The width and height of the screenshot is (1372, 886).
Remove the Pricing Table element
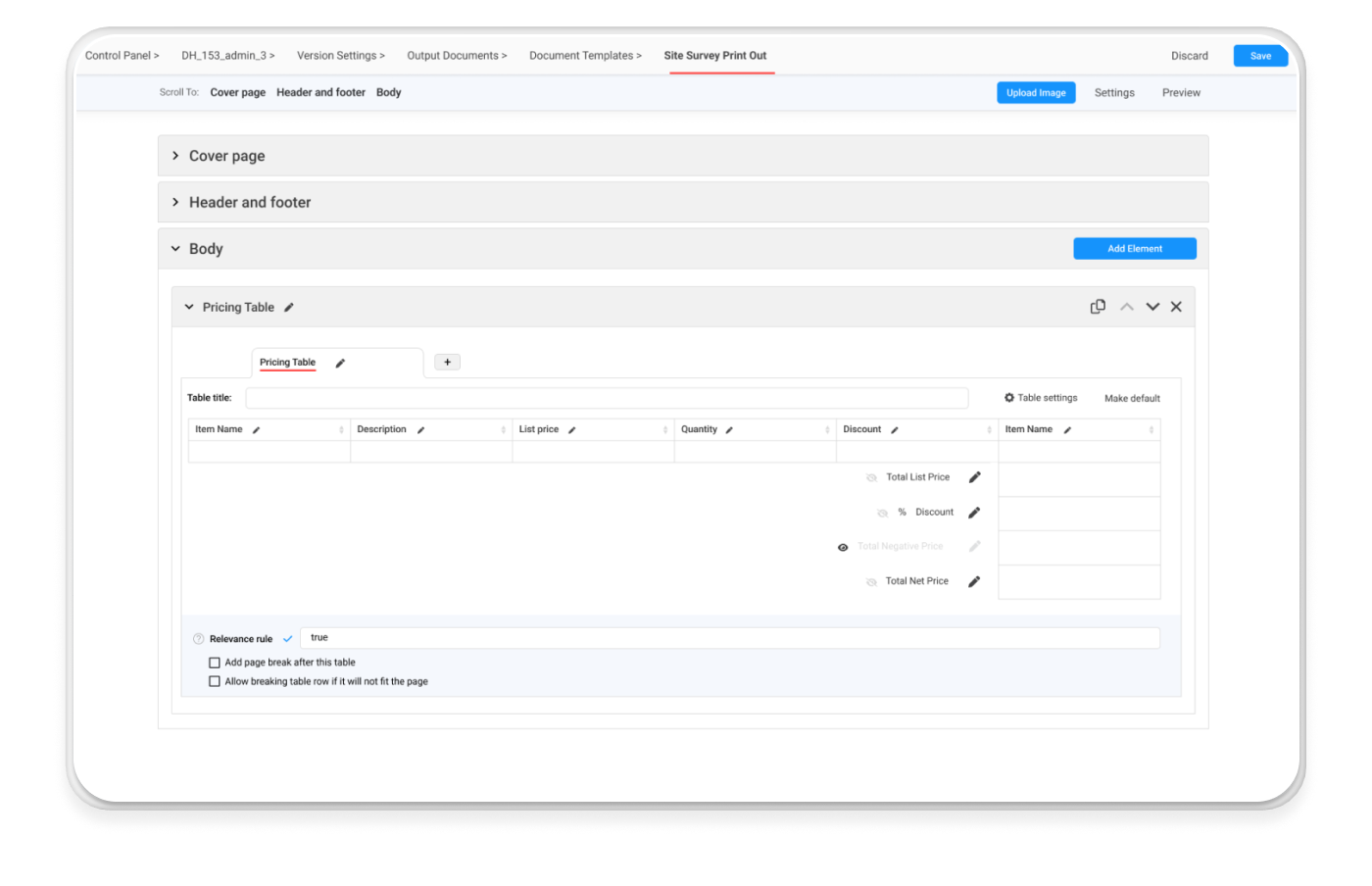coord(1176,307)
